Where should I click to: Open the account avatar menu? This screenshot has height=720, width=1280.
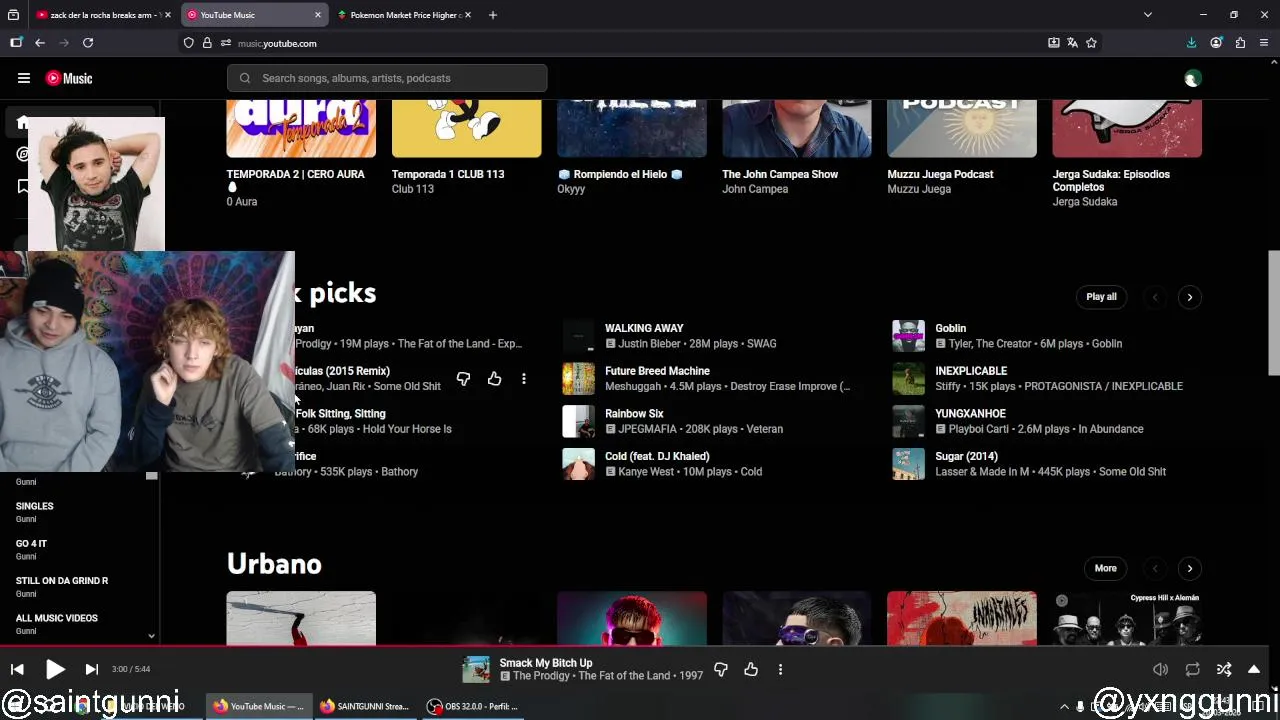coord(1191,78)
